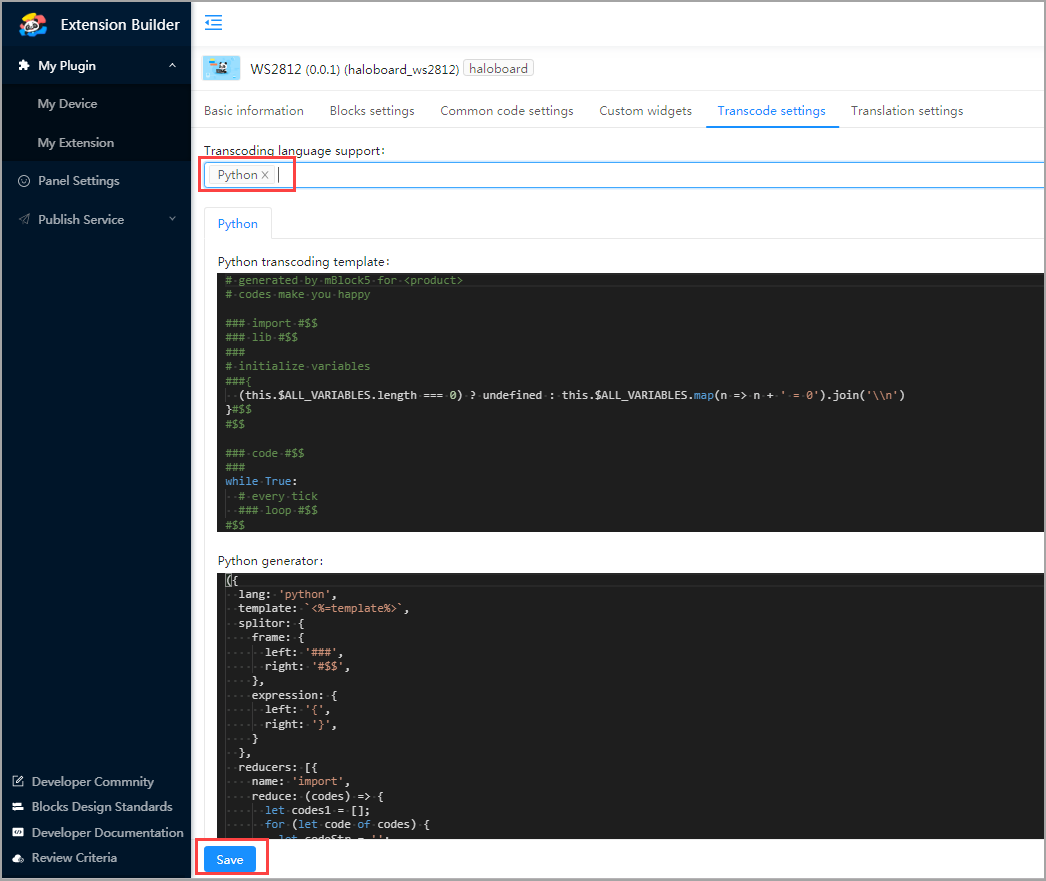This screenshot has width=1046, height=881.
Task: Remove the Python language tag
Action: click(x=265, y=175)
